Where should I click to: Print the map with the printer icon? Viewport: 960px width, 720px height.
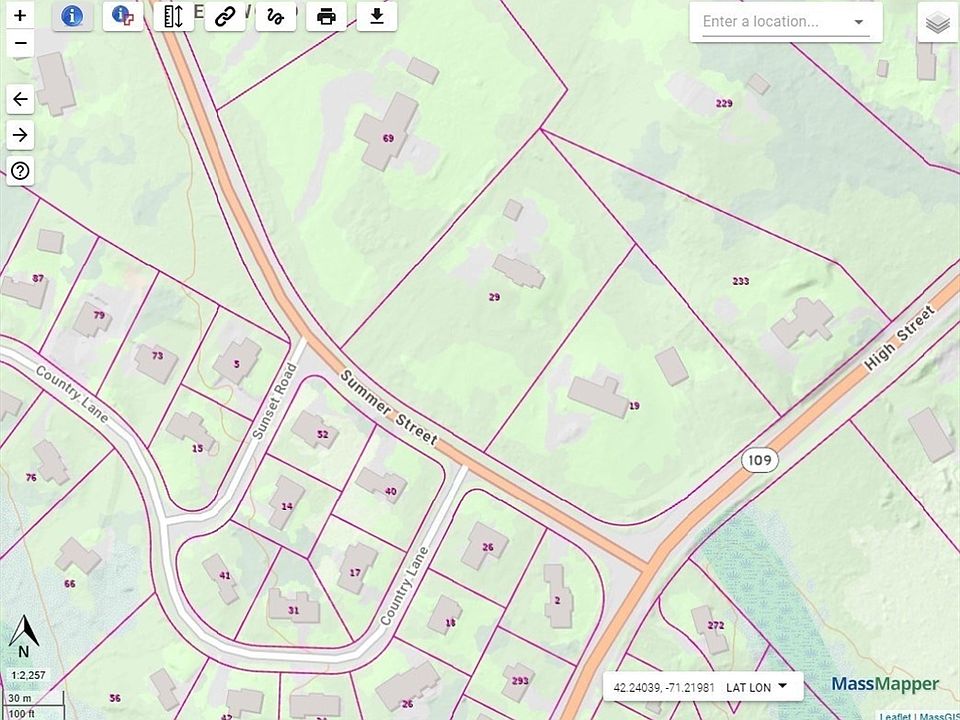(326, 16)
